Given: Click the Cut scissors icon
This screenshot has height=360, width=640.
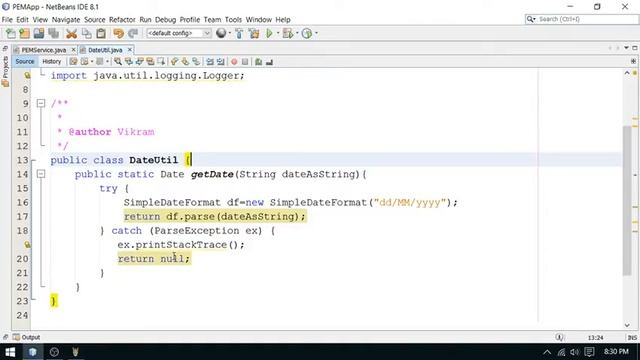Looking at the screenshot, I should [x=72, y=33].
